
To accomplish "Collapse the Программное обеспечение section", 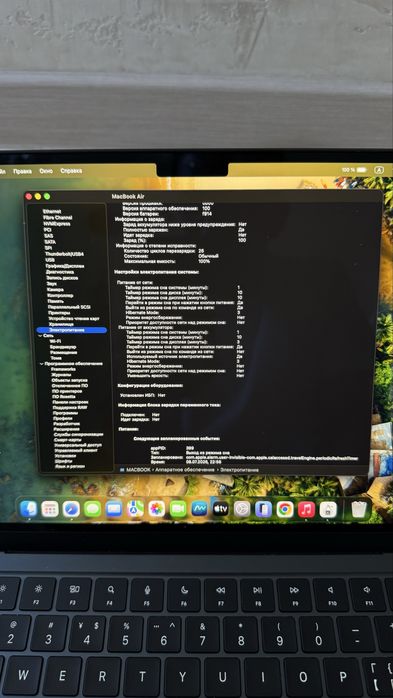I will click(41, 364).
